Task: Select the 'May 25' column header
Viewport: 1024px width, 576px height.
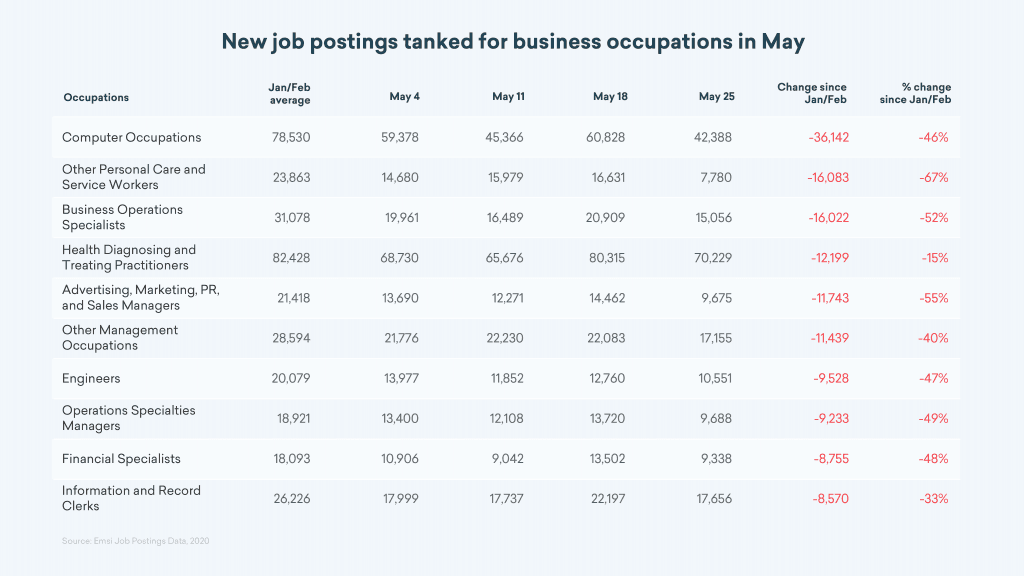Action: pos(716,97)
